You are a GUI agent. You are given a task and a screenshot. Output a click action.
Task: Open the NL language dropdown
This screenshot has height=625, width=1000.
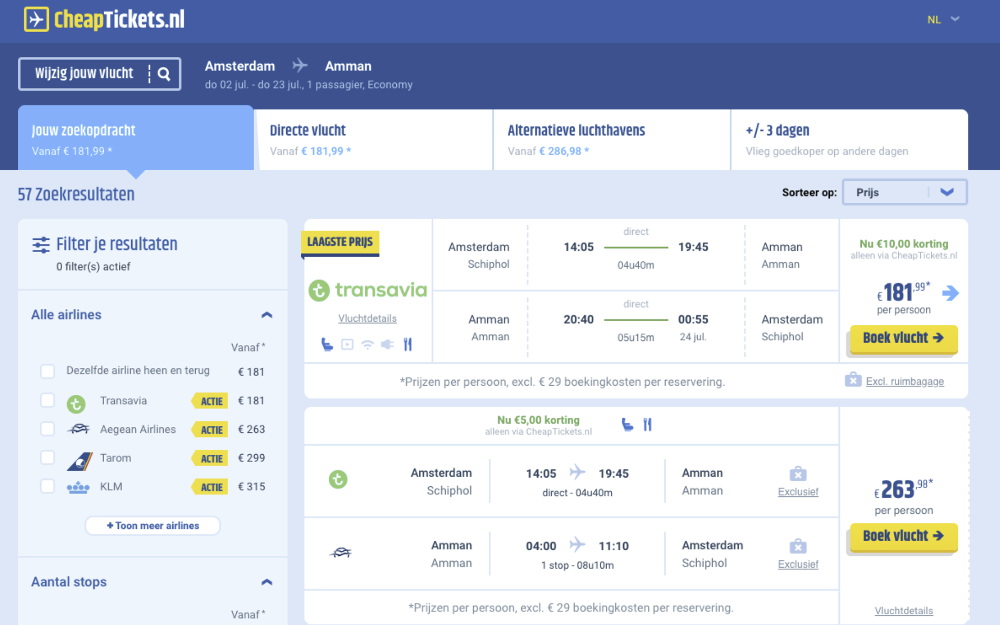pos(943,20)
